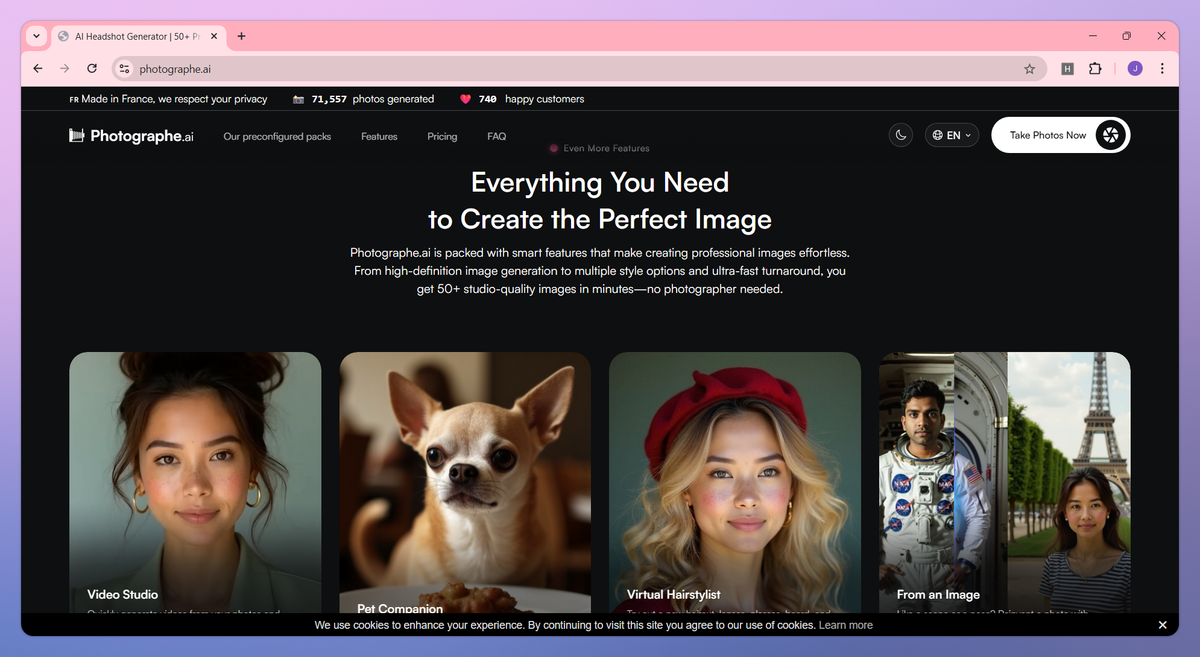Reload the photographe.ai page

[92, 69]
